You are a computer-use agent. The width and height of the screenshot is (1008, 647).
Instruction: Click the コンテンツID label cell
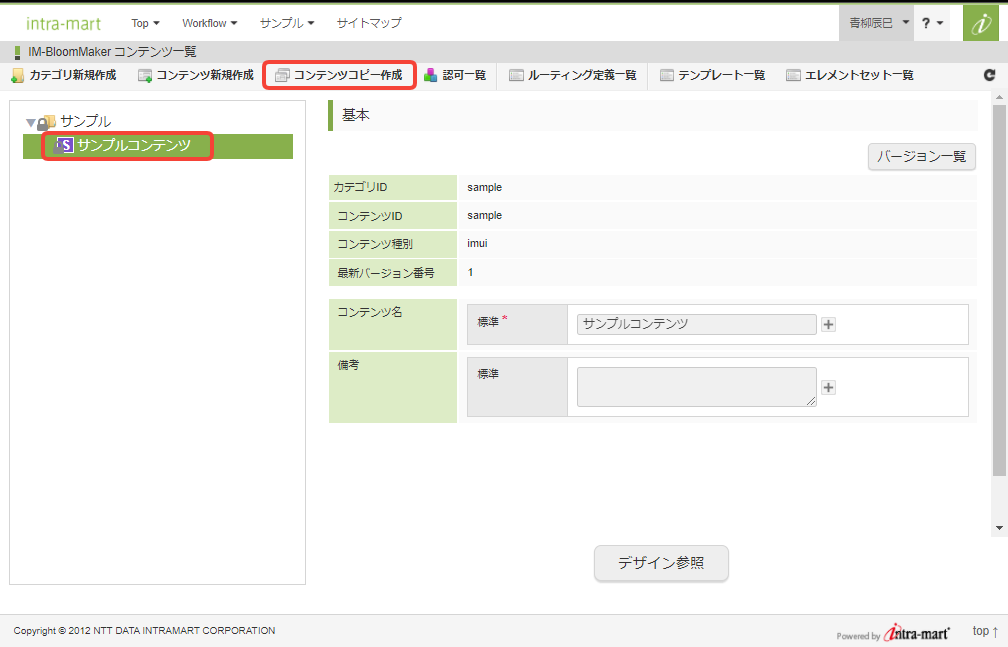click(x=393, y=216)
